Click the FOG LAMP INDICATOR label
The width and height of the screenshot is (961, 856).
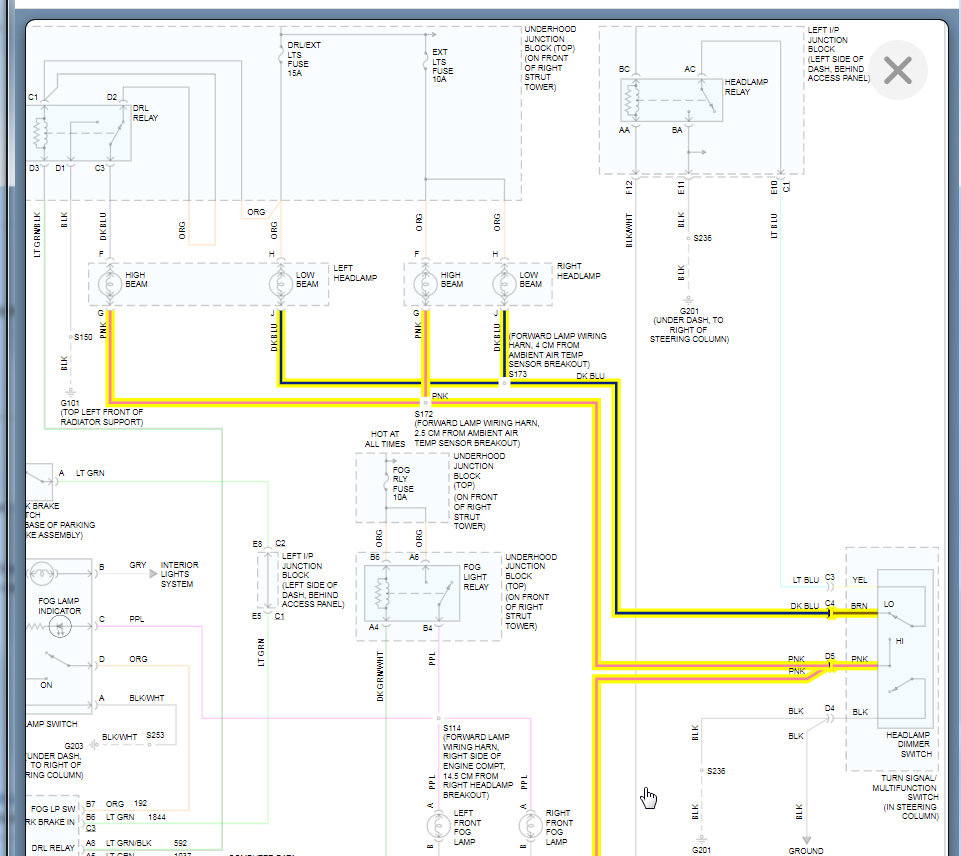pos(59,606)
